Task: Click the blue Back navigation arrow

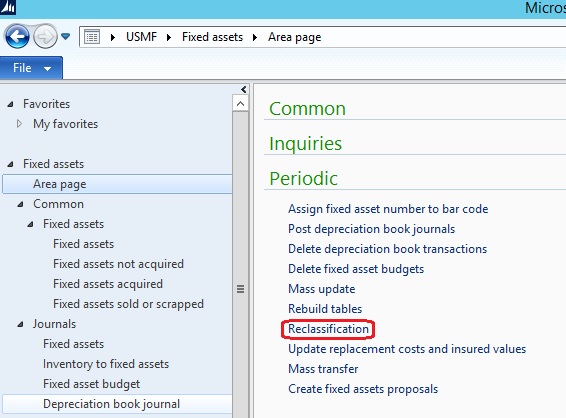Action: pyautogui.click(x=17, y=36)
